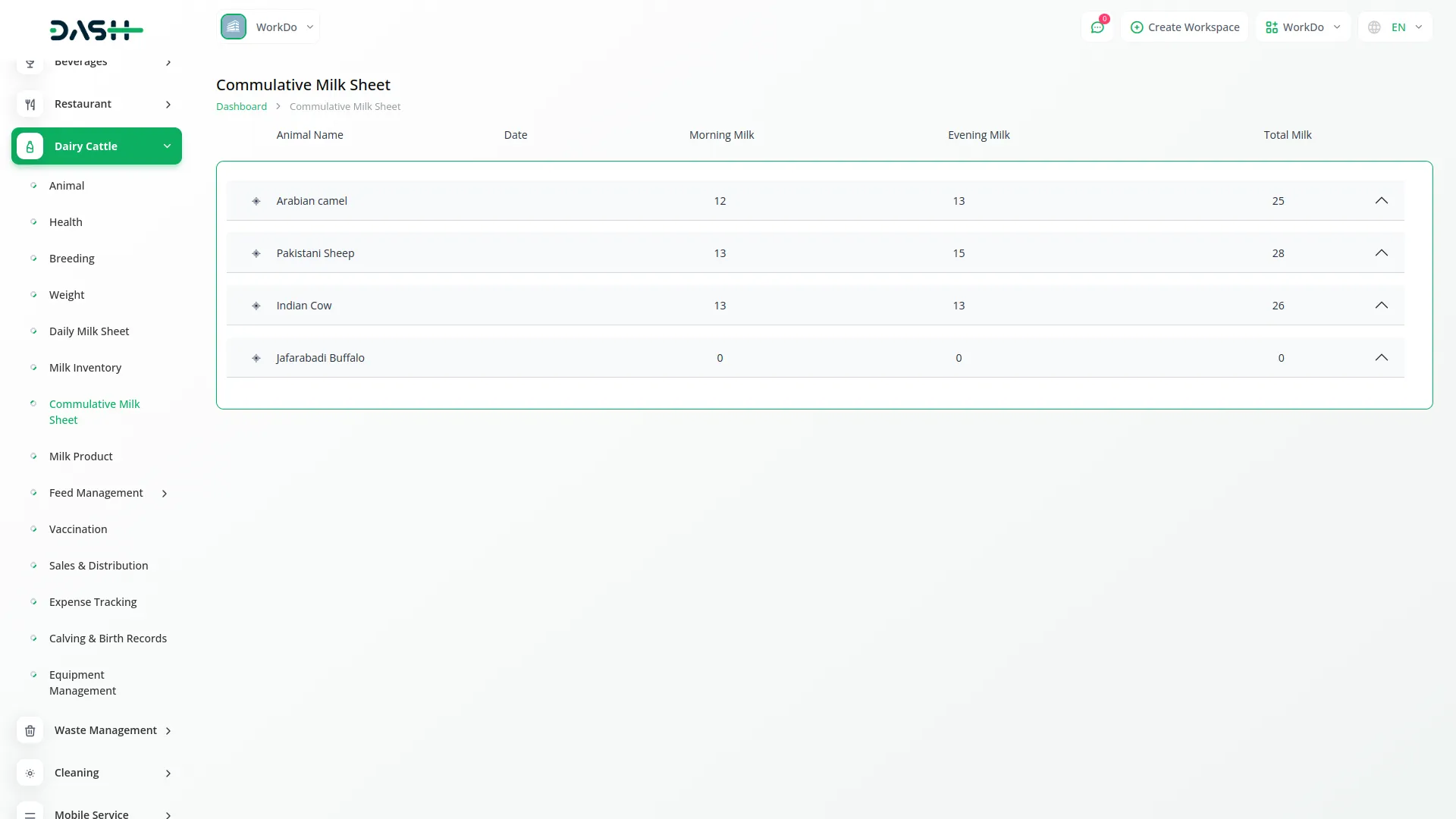
Task: Click the Waste Management trash icon
Action: (x=30, y=731)
